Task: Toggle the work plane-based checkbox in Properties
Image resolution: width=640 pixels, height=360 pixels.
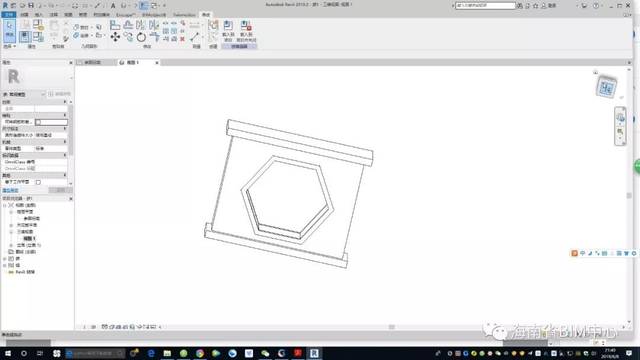Action: [x=38, y=182]
